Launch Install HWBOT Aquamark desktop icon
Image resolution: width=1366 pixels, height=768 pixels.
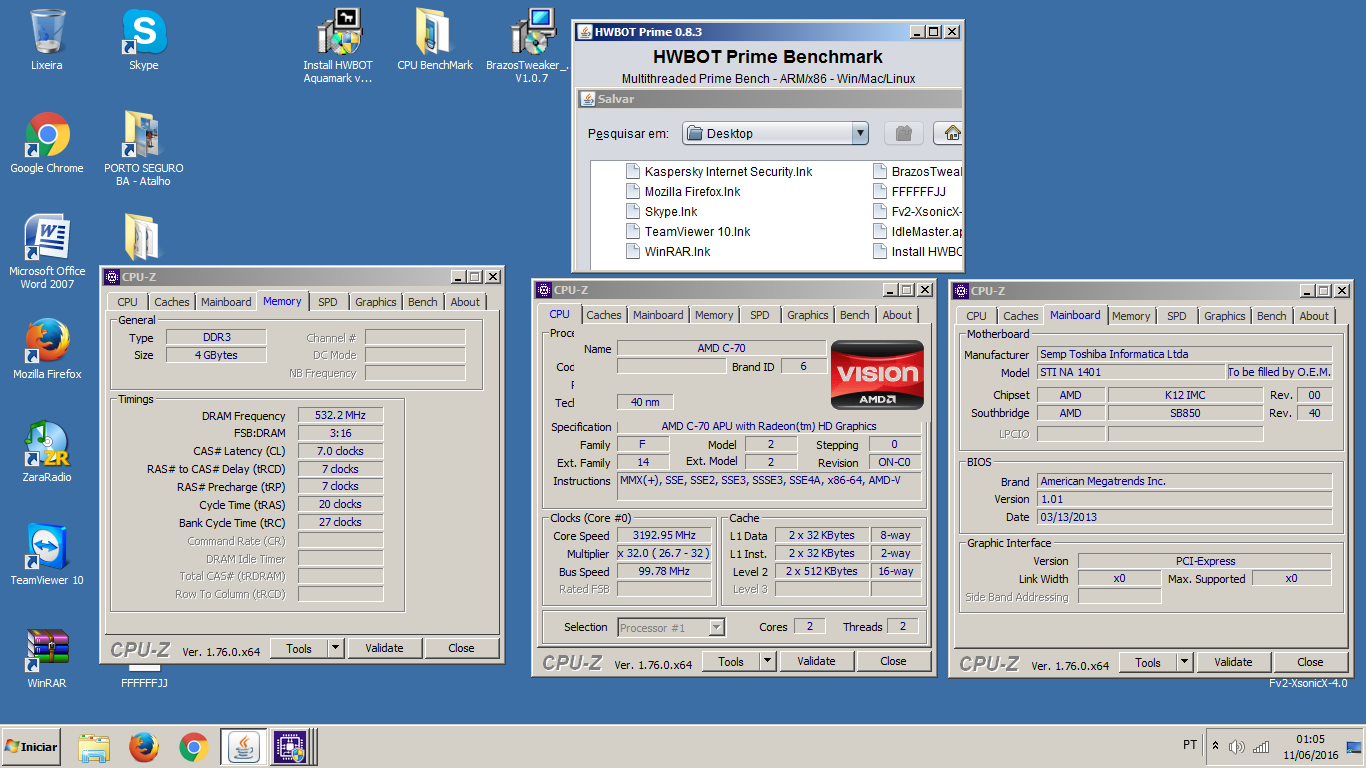(x=338, y=45)
